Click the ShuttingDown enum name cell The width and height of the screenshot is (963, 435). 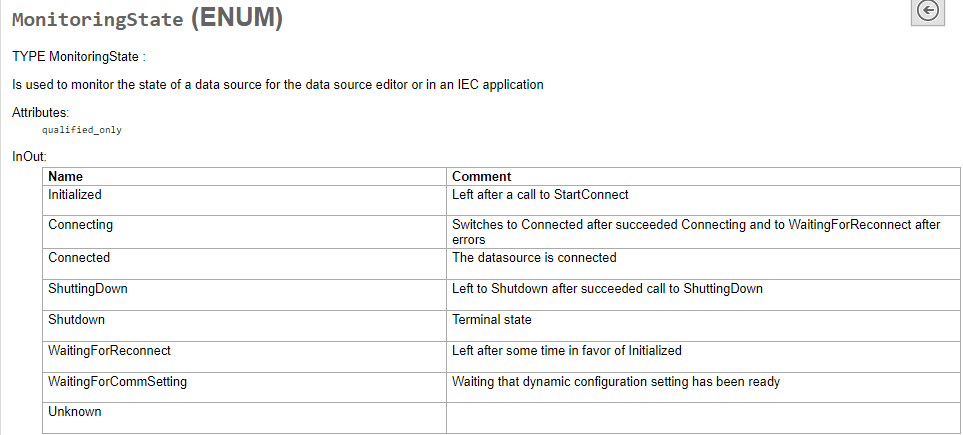point(88,289)
